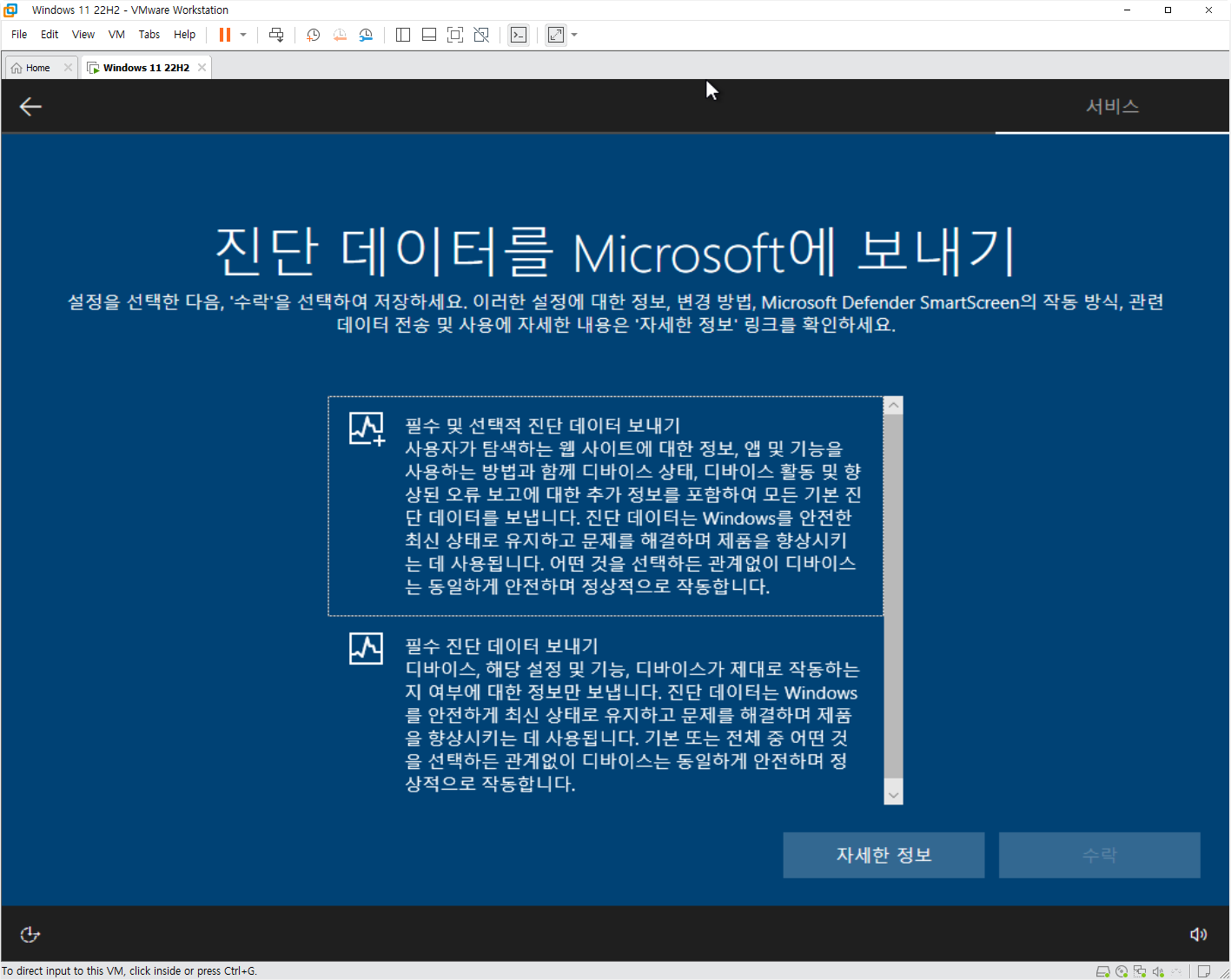Take a snapshot of the VM
1231x980 pixels.
tap(314, 35)
